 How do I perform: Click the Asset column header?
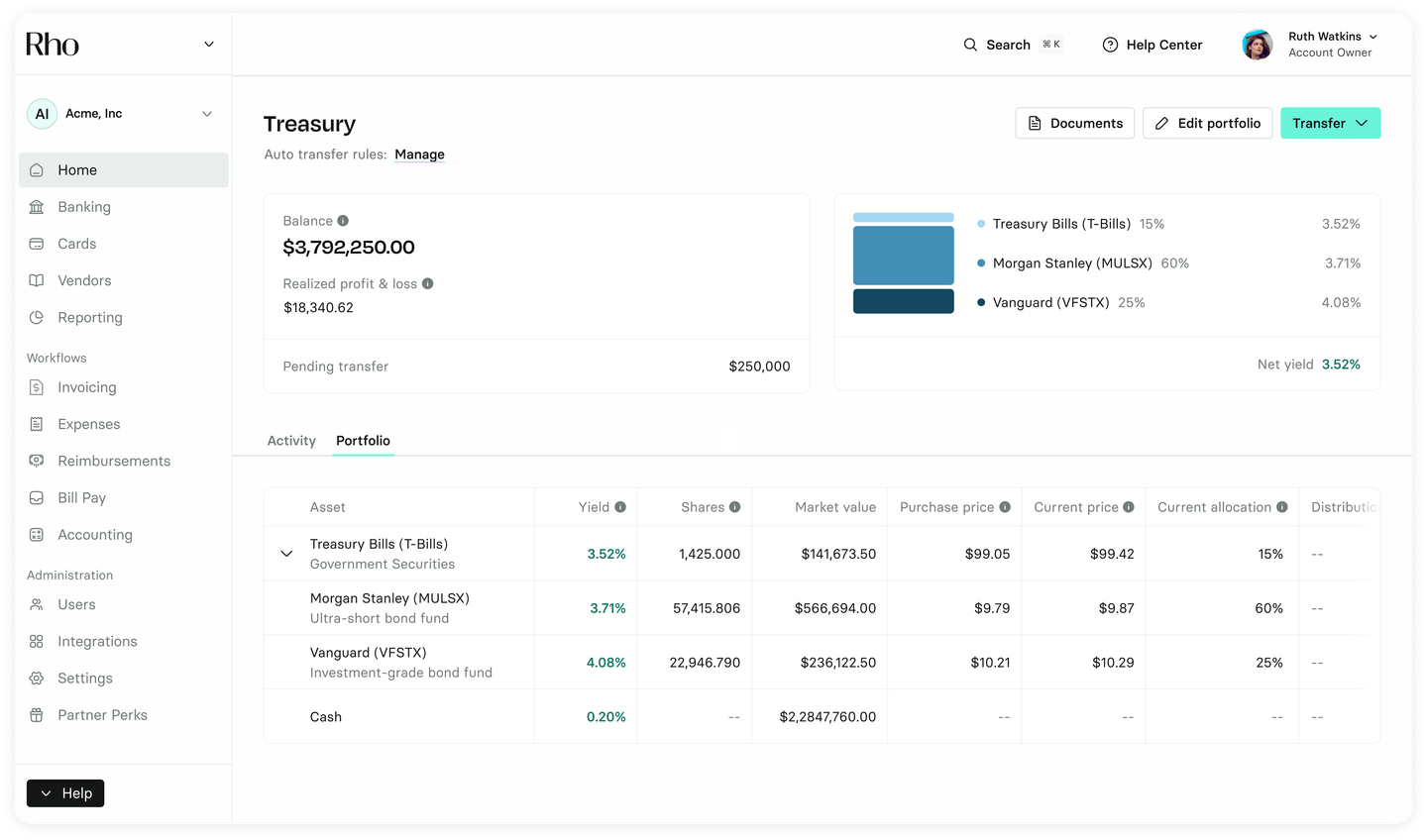pos(328,507)
